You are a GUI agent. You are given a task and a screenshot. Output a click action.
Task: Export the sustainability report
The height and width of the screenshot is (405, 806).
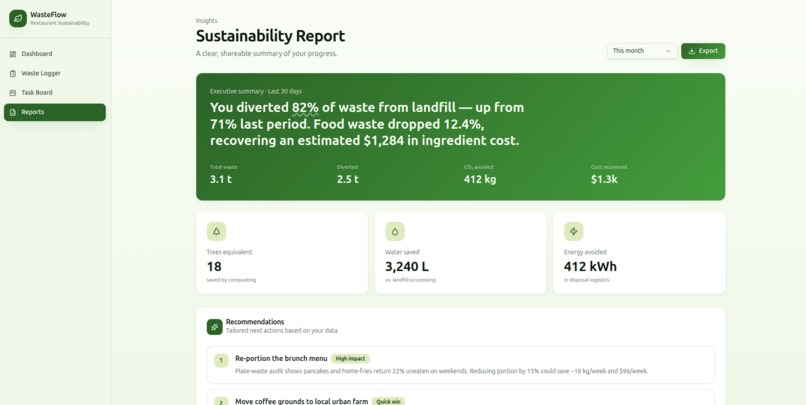pyautogui.click(x=703, y=51)
